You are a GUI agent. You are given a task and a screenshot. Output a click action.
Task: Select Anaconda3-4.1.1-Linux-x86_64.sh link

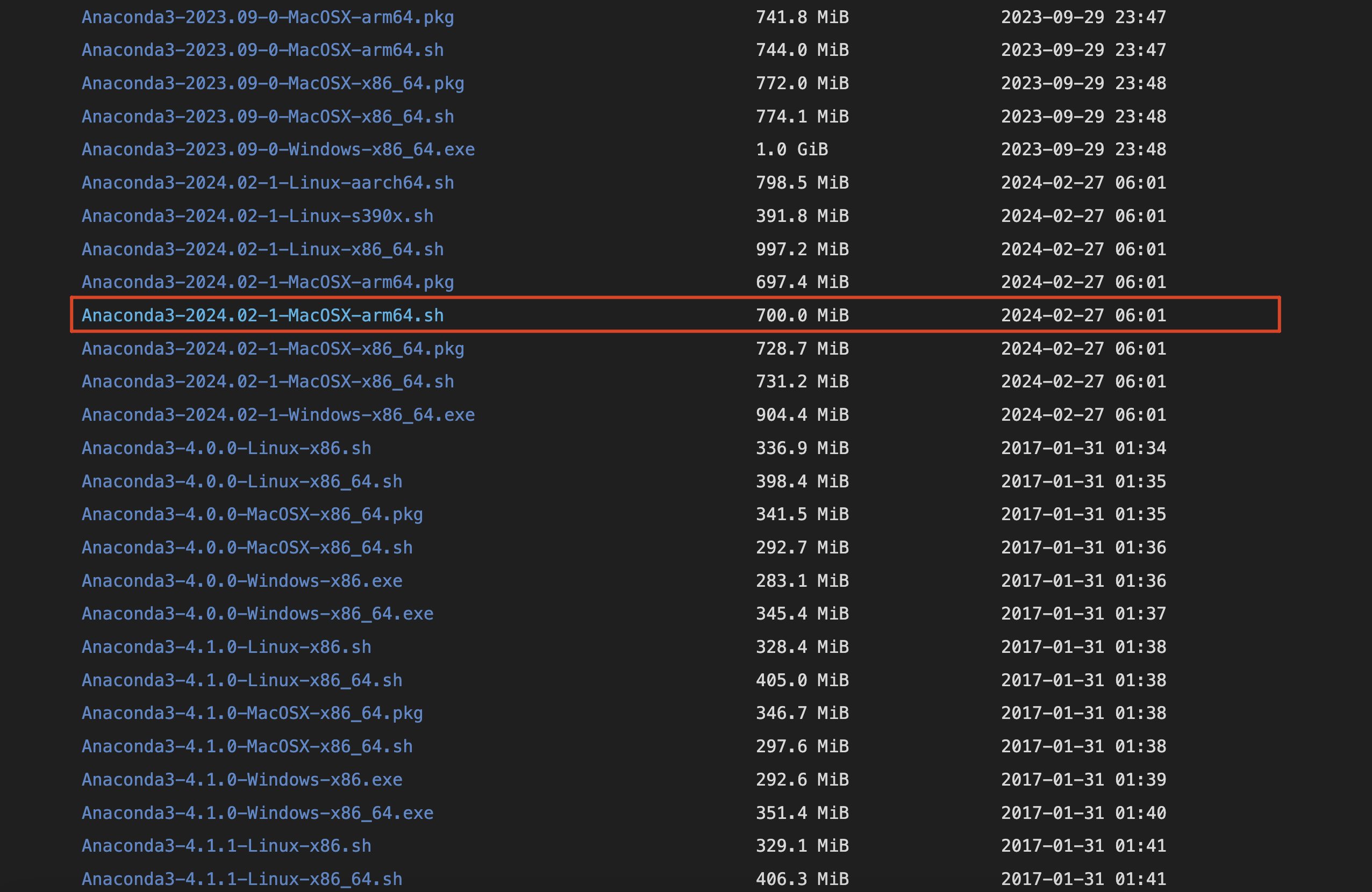[242, 879]
